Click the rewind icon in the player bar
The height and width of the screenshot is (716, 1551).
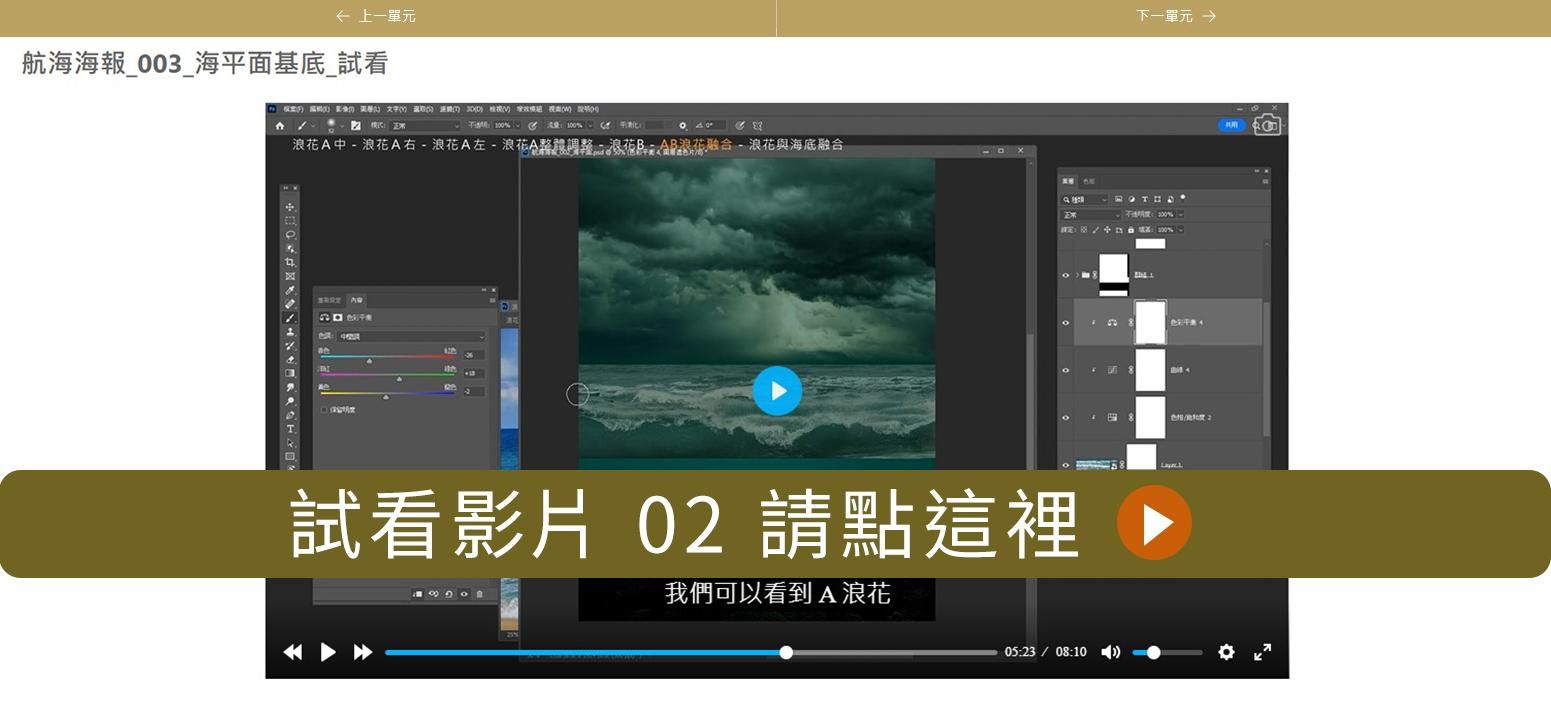pyautogui.click(x=292, y=652)
